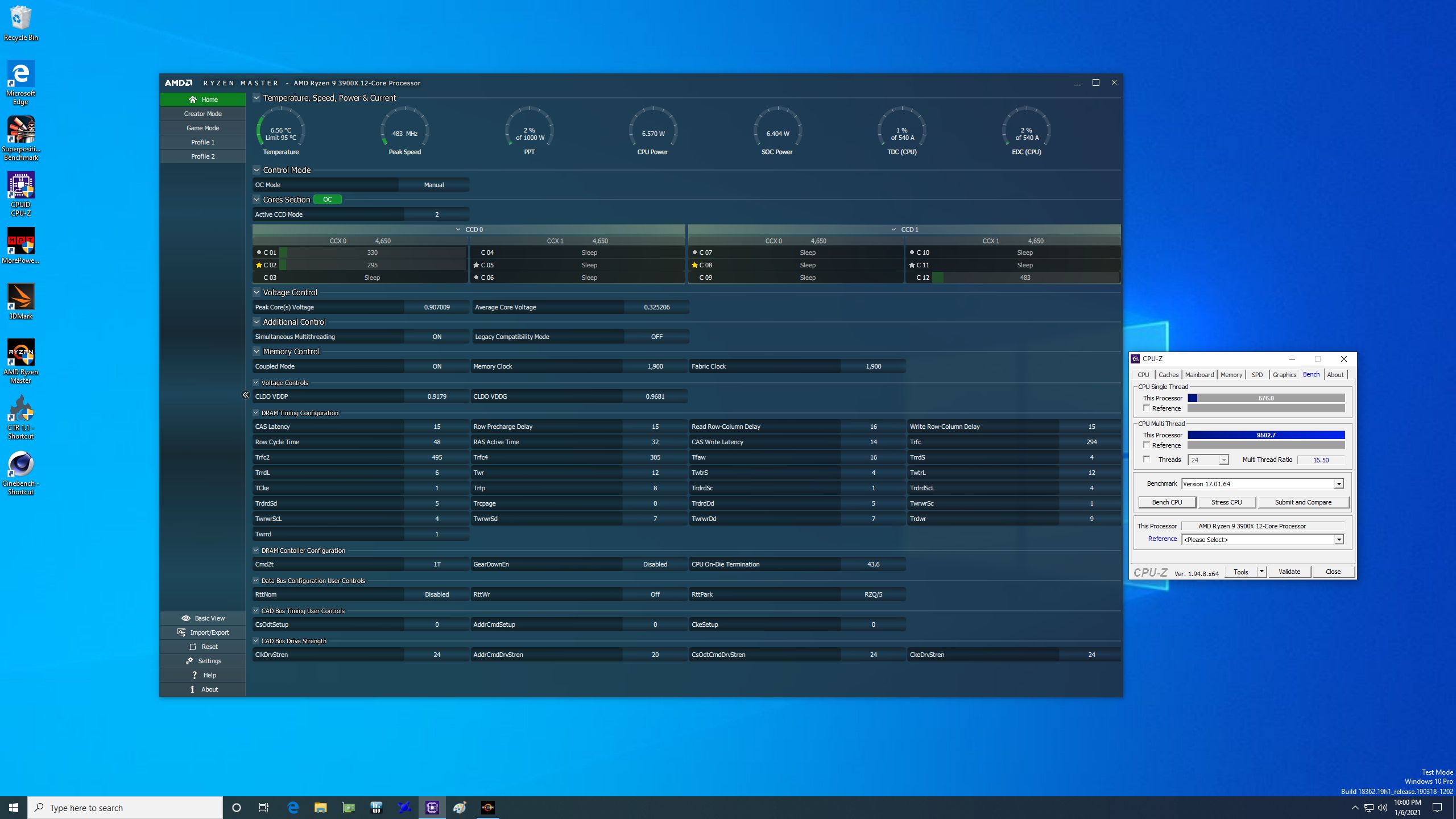This screenshot has width=1456, height=819.
Task: Open CTR 1.1 Shortcut desktop icon
Action: click(20, 417)
